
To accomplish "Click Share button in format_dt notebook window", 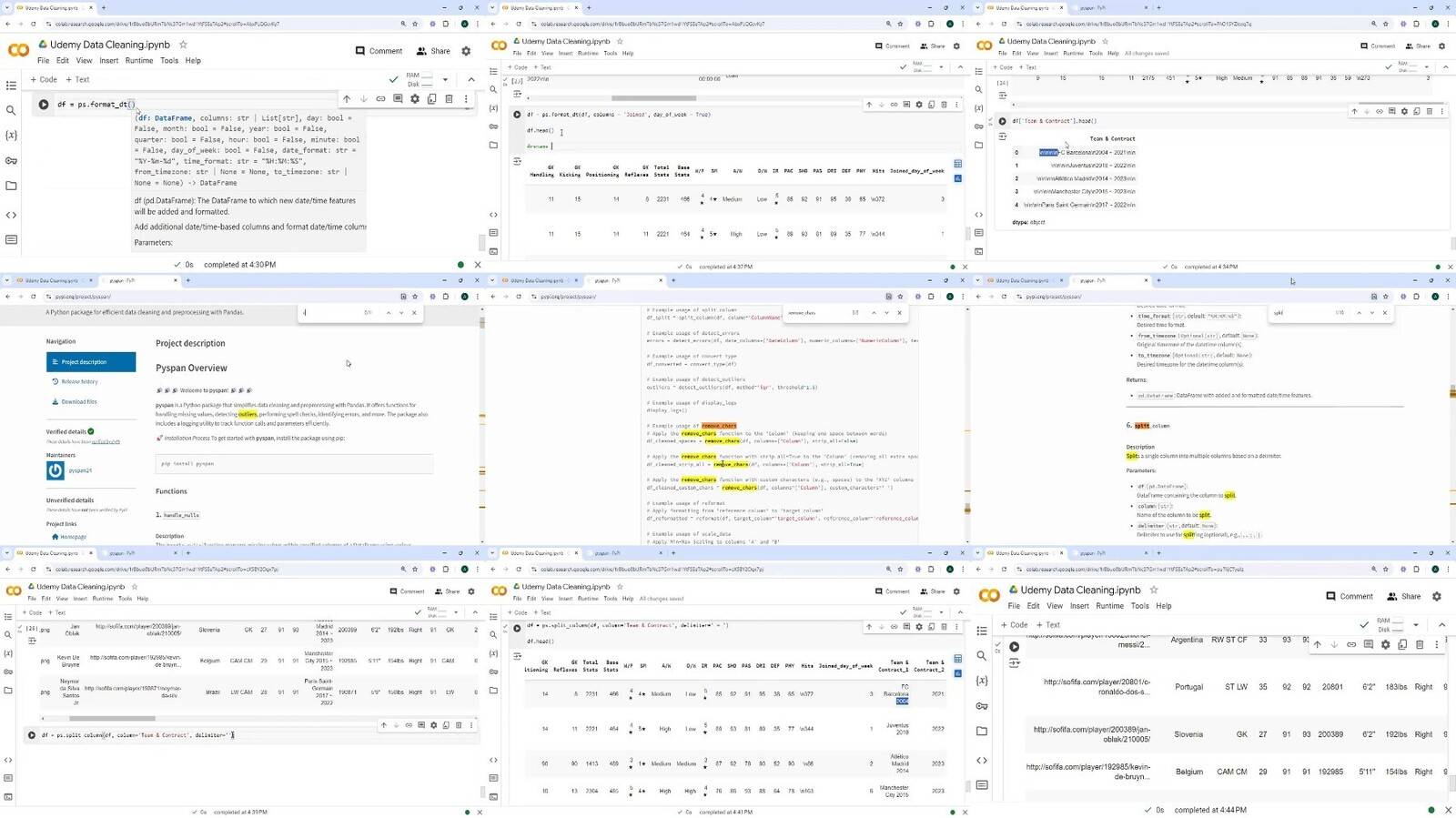I will click(433, 51).
